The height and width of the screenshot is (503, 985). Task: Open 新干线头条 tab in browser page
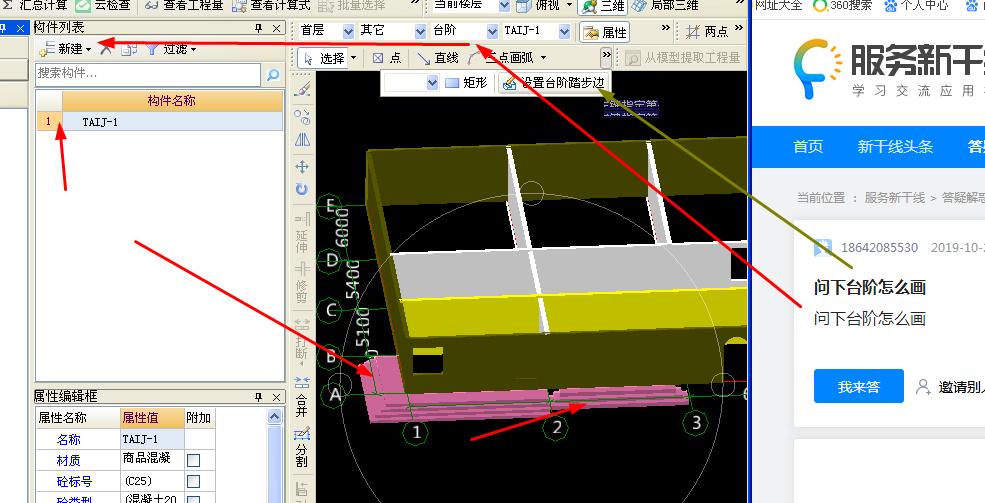pyautogui.click(x=895, y=146)
